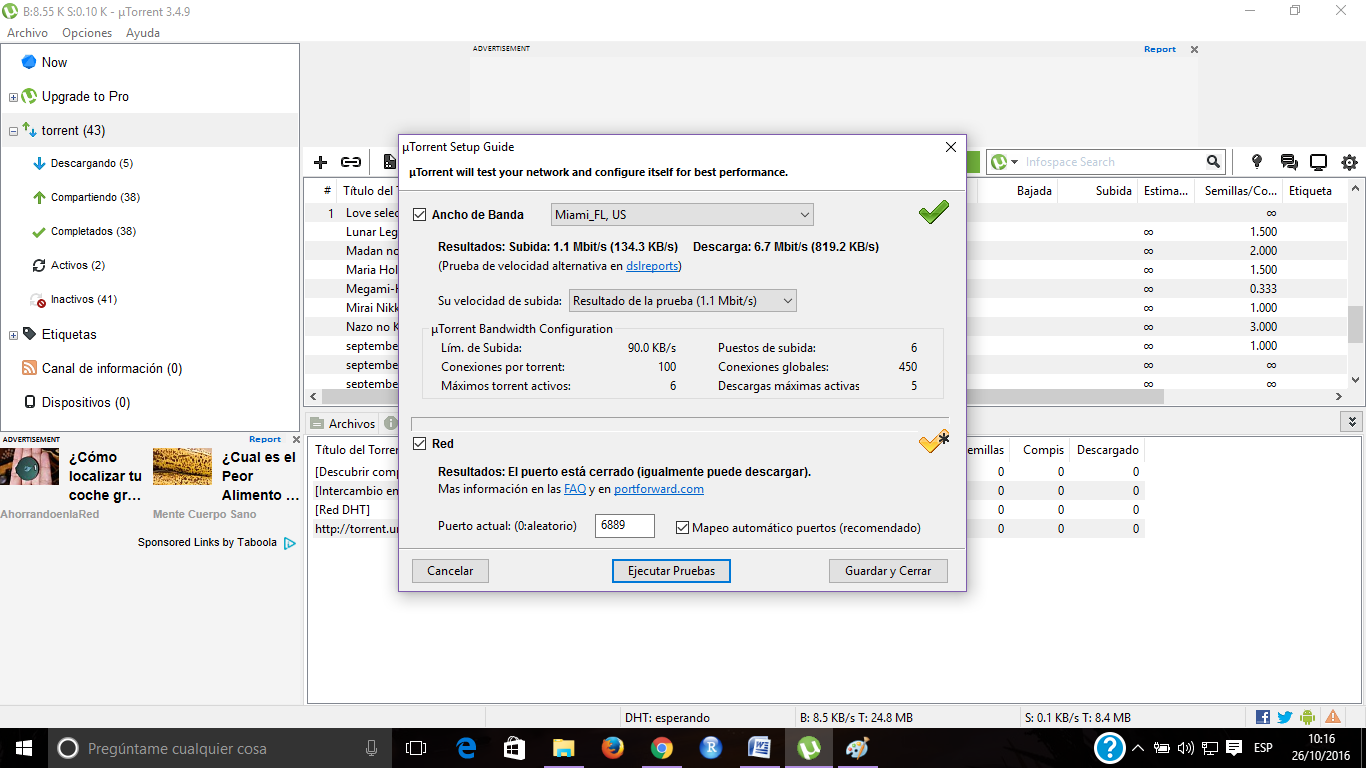The image size is (1366, 768).
Task: Open the dslreports link
Action: coord(652,266)
